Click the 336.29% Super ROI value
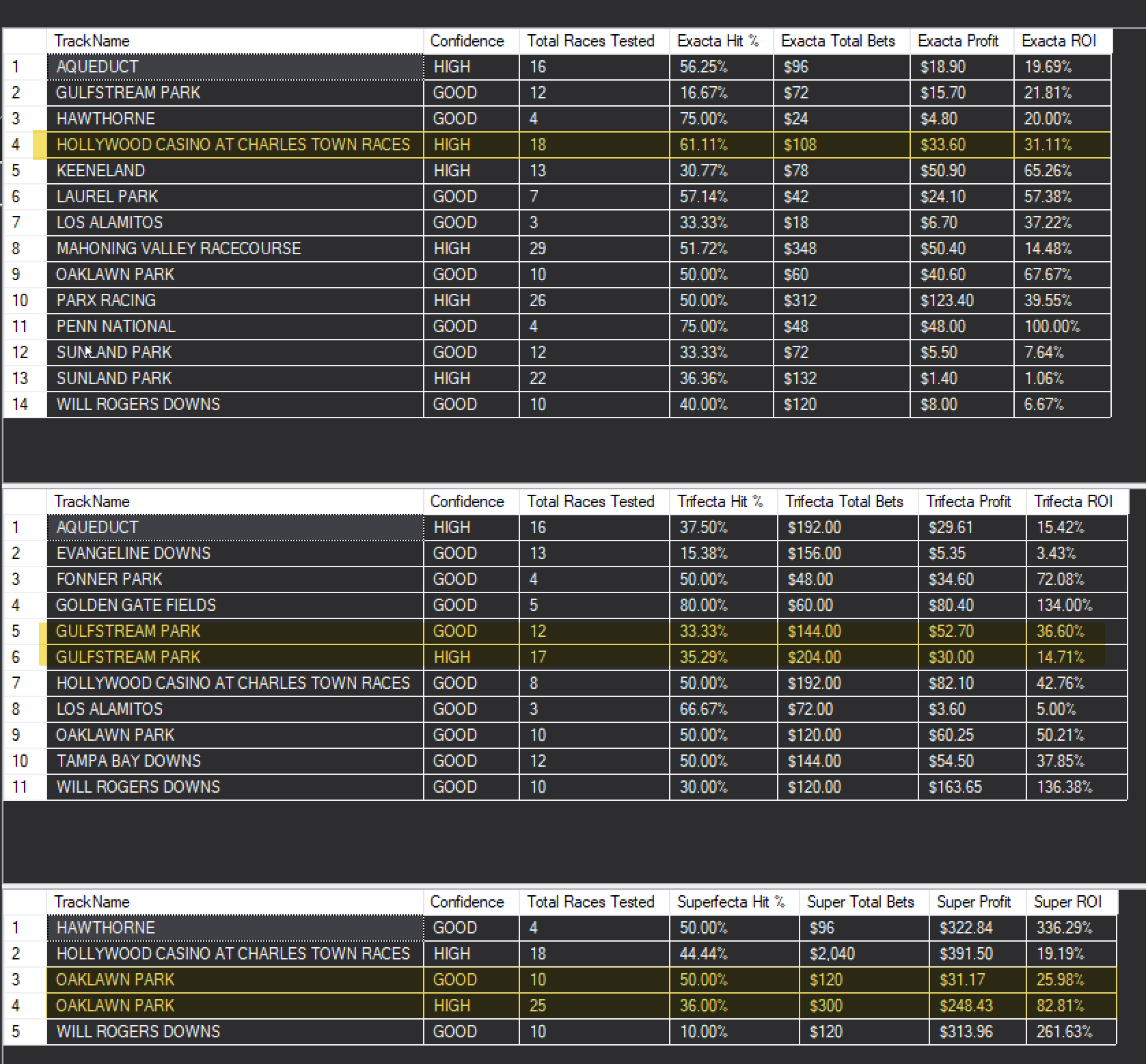This screenshot has width=1146, height=1064. pos(1072,928)
